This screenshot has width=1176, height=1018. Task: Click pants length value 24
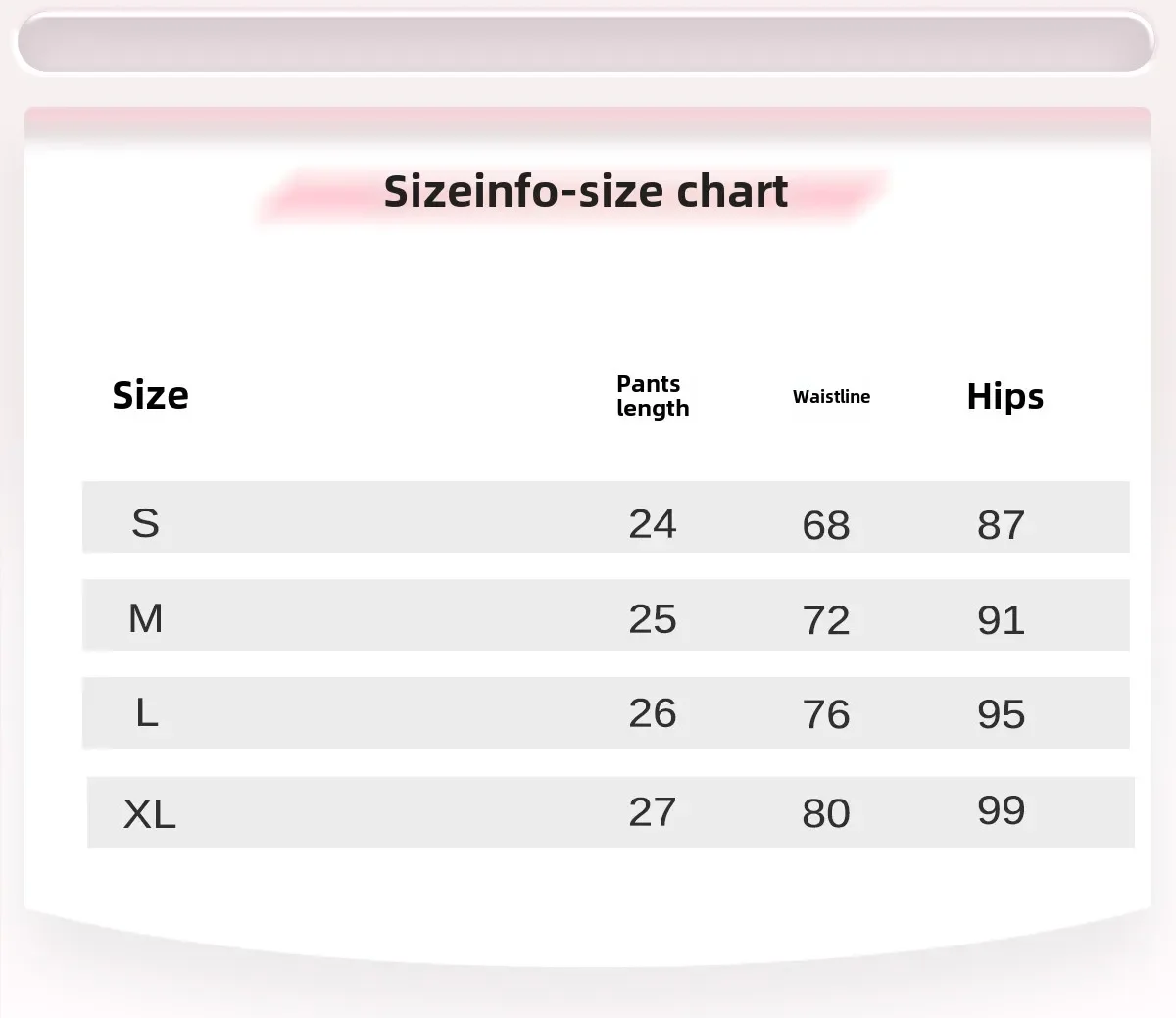653,523
